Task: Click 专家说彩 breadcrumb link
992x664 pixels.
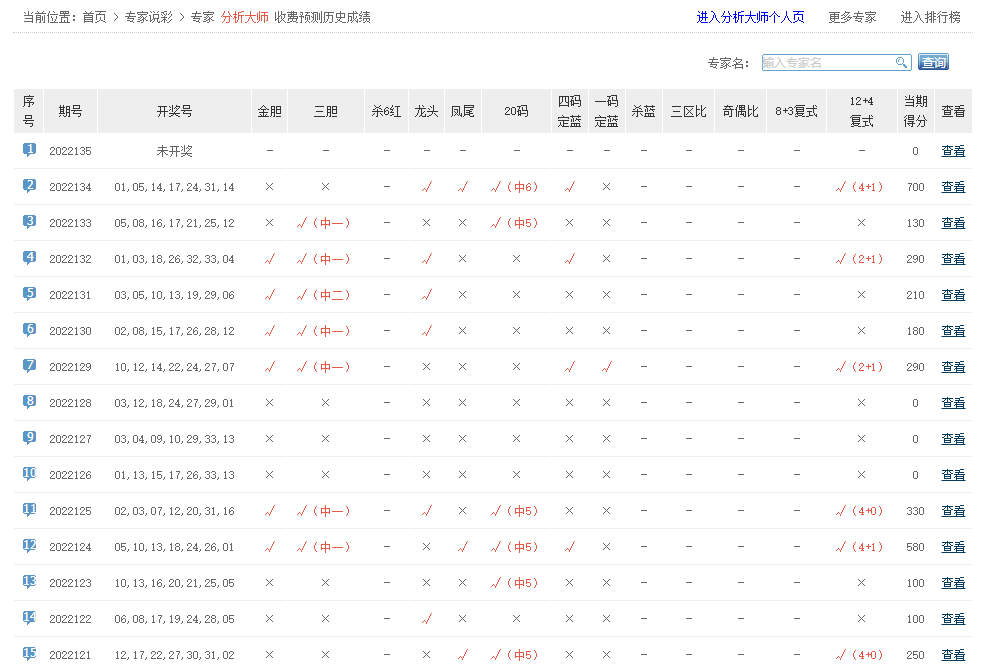Action: (x=148, y=17)
